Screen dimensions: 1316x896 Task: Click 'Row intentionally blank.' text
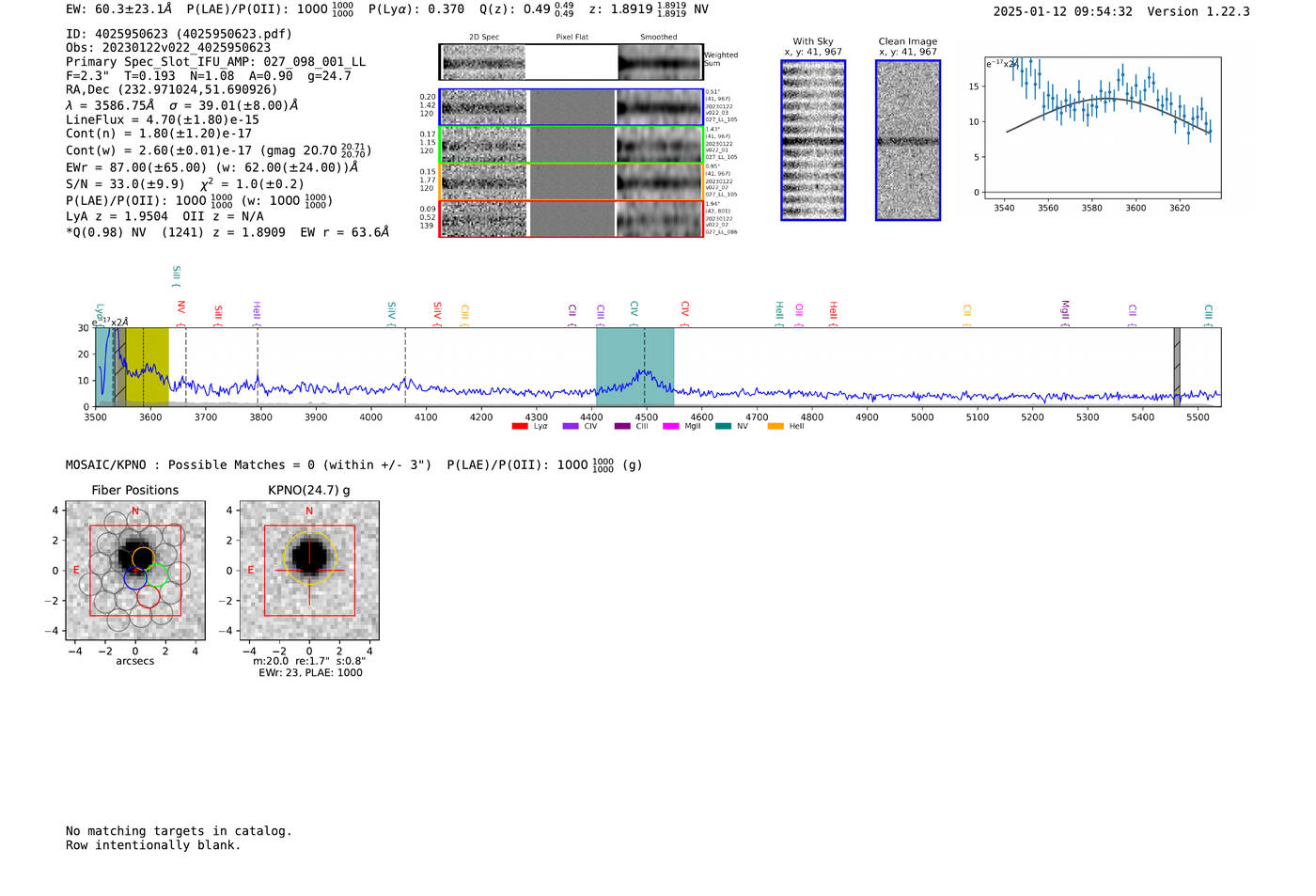point(153,845)
